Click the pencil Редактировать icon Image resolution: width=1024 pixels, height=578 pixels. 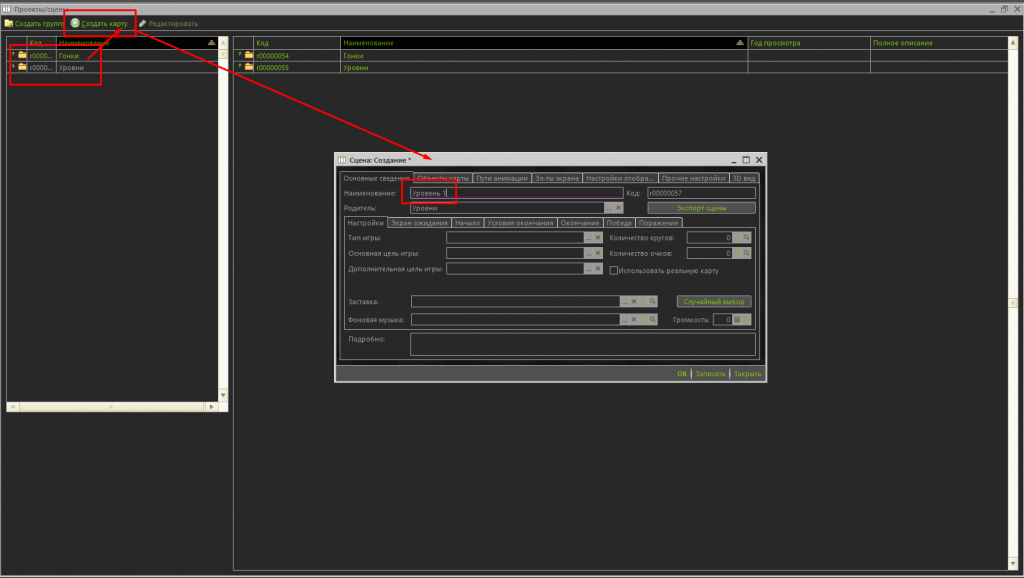(x=142, y=24)
